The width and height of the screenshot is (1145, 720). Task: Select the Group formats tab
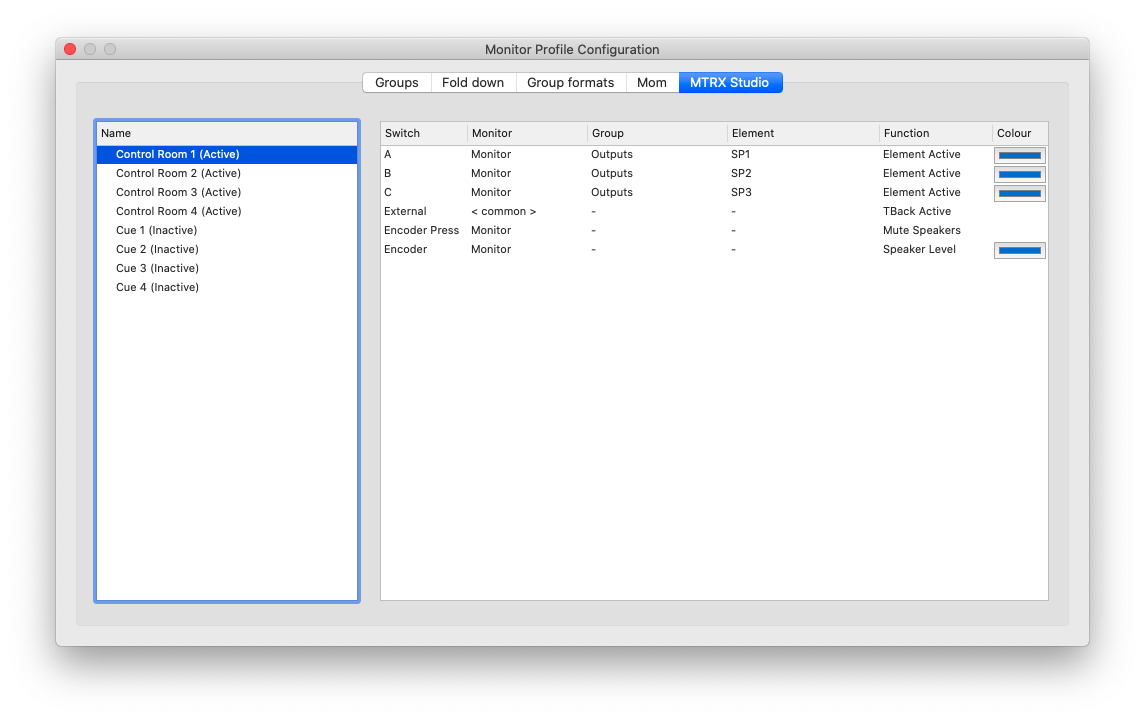570,83
